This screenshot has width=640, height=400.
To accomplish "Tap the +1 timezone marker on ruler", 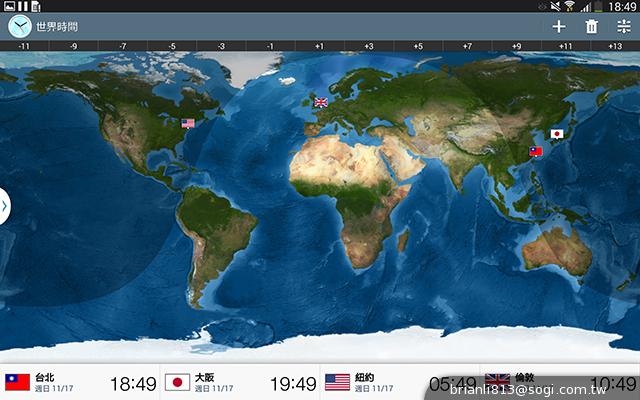I will 319,46.
